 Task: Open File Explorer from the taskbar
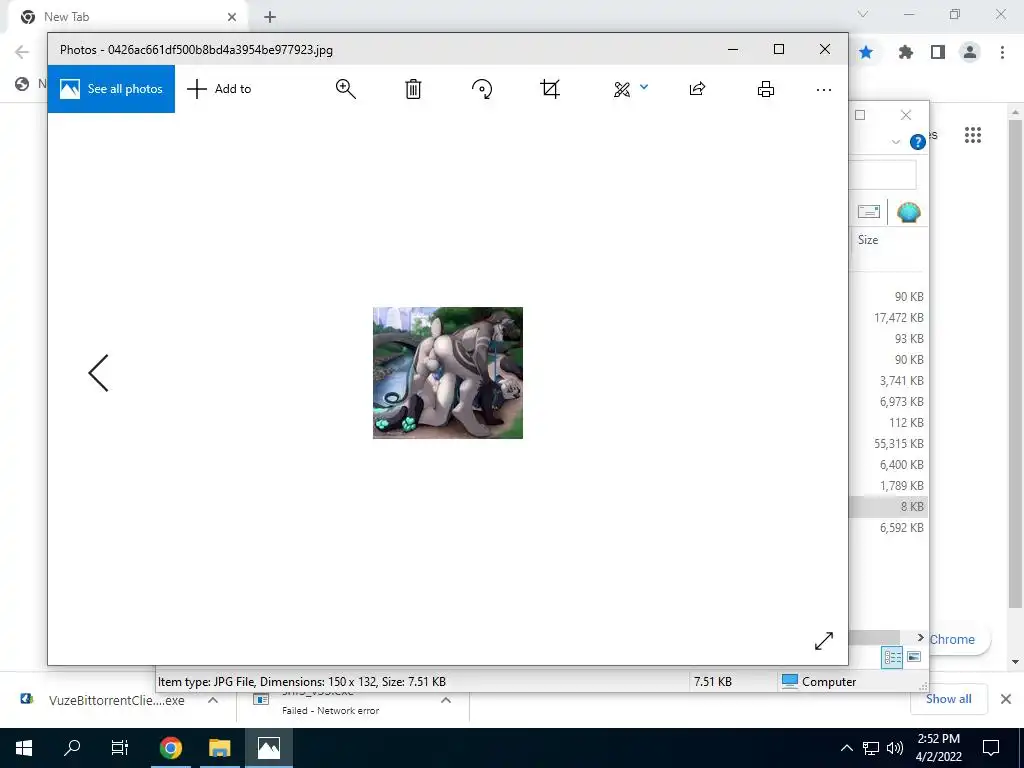tap(220, 748)
